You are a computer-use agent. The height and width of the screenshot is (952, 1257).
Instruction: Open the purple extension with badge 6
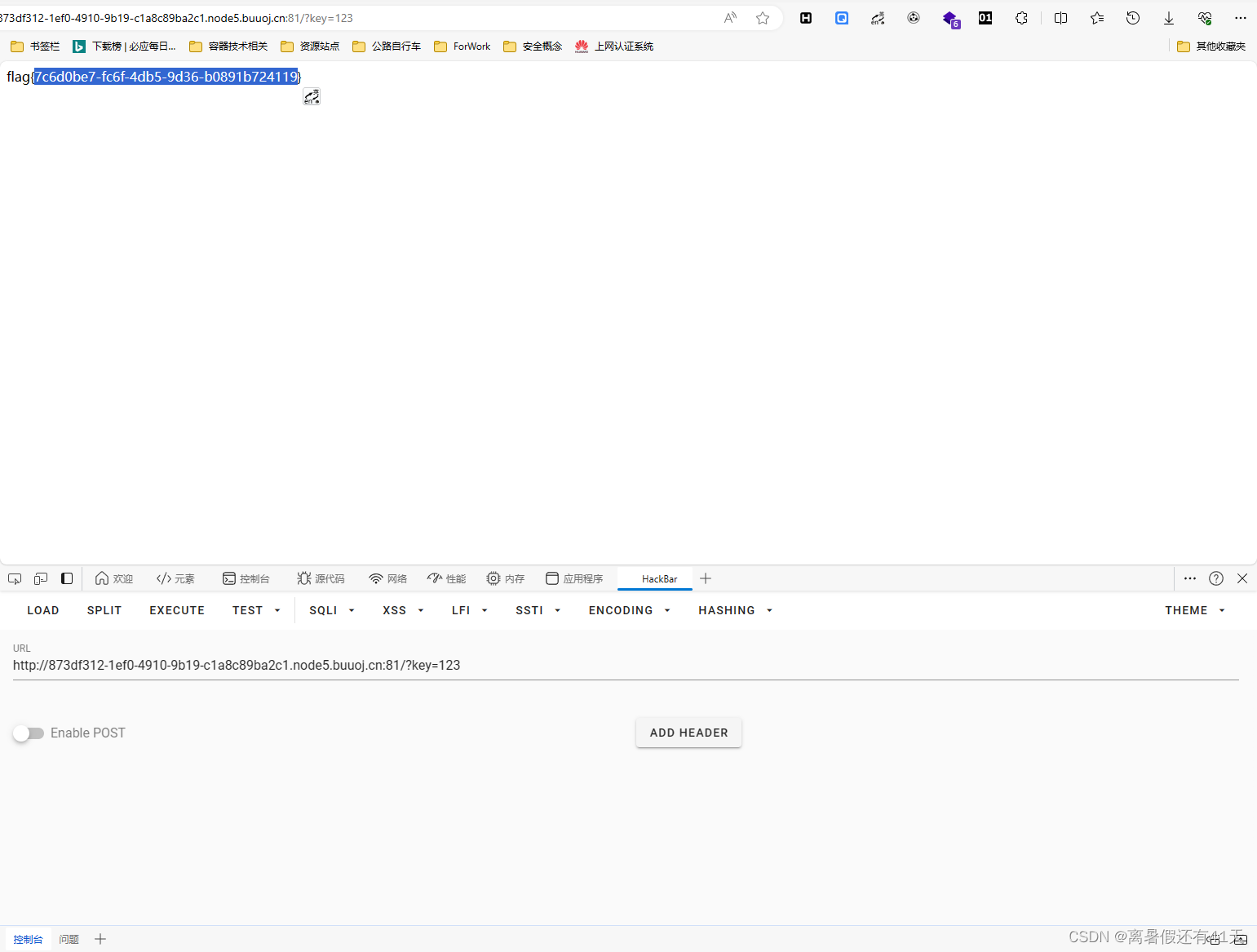tap(950, 19)
